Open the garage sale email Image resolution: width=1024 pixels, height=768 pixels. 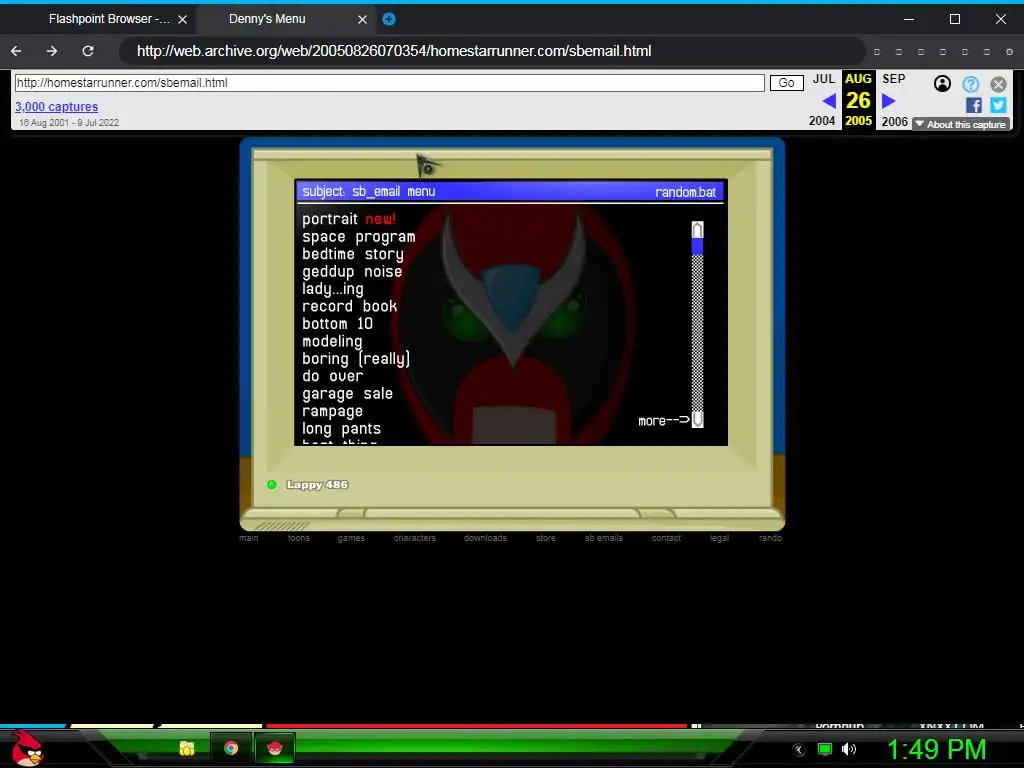tap(347, 394)
